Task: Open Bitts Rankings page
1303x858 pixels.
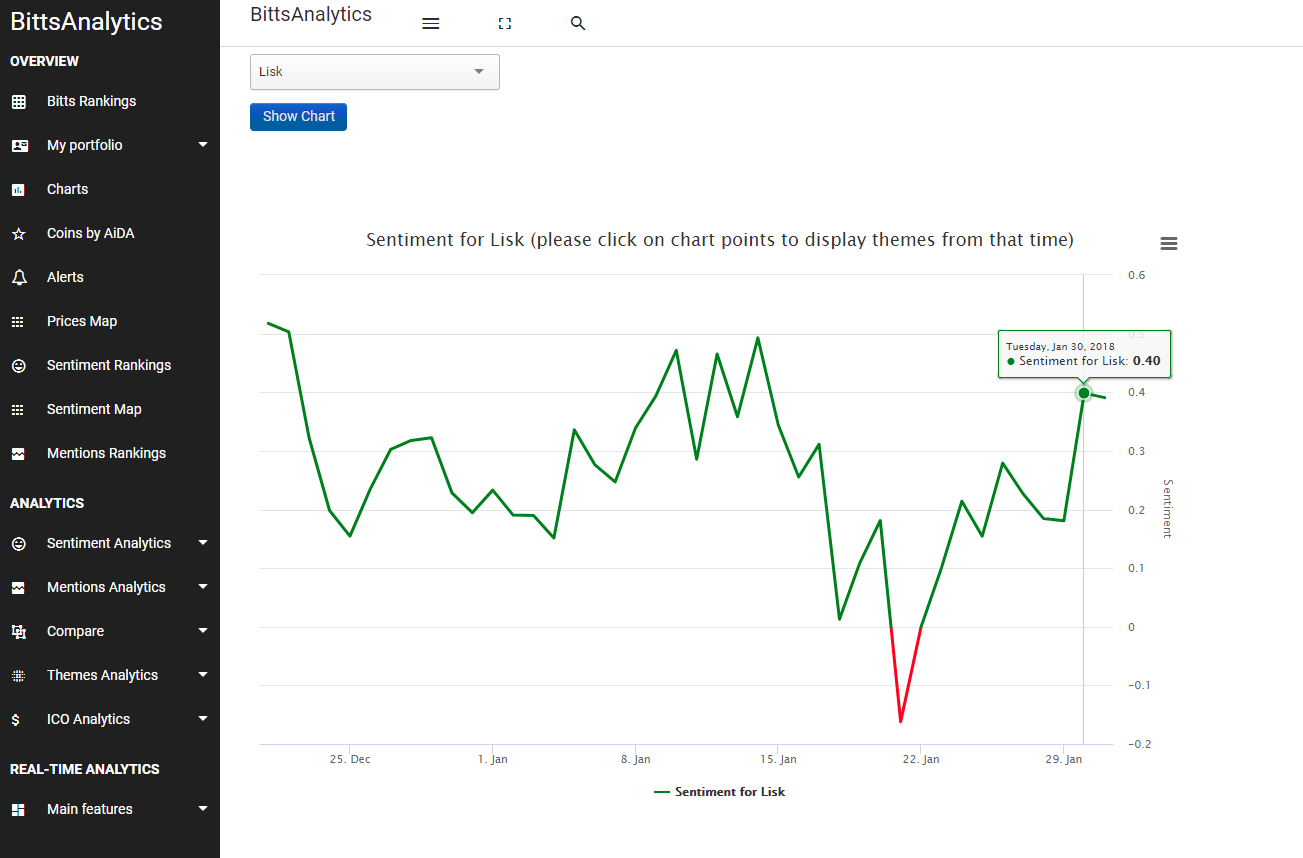Action: 91,101
